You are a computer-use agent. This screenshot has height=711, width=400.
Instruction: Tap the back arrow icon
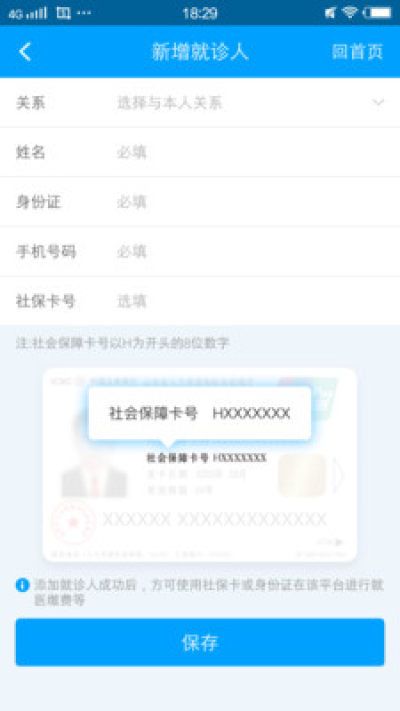click(x=25, y=52)
